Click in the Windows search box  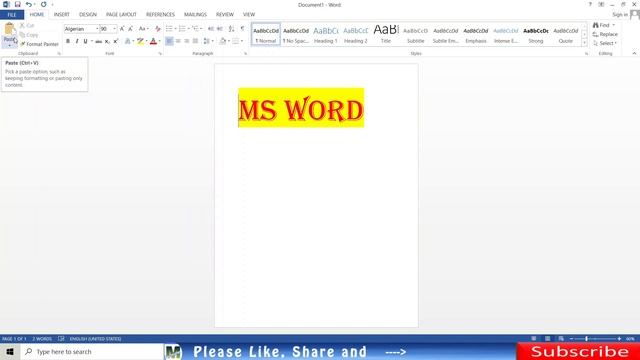pos(92,351)
